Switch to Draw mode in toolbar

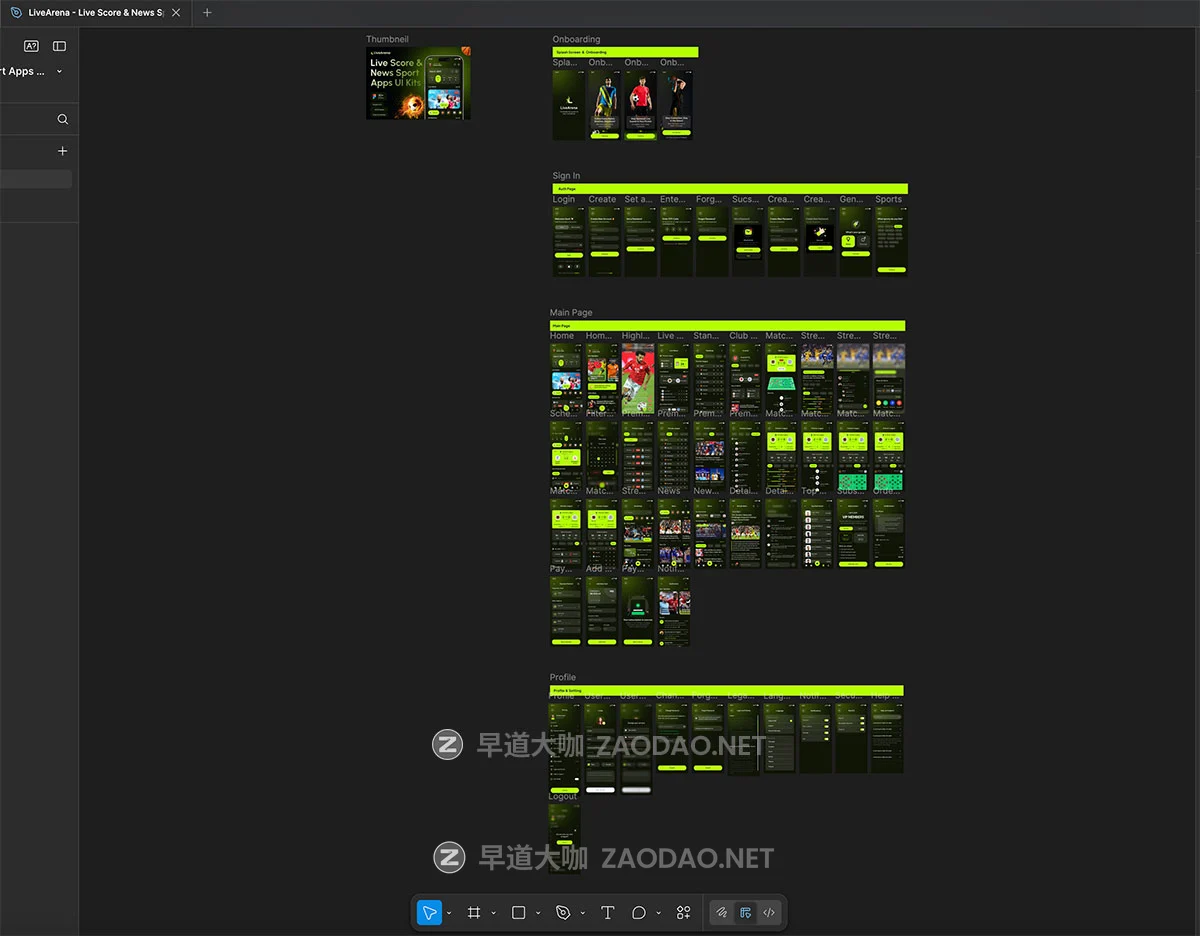pos(721,912)
